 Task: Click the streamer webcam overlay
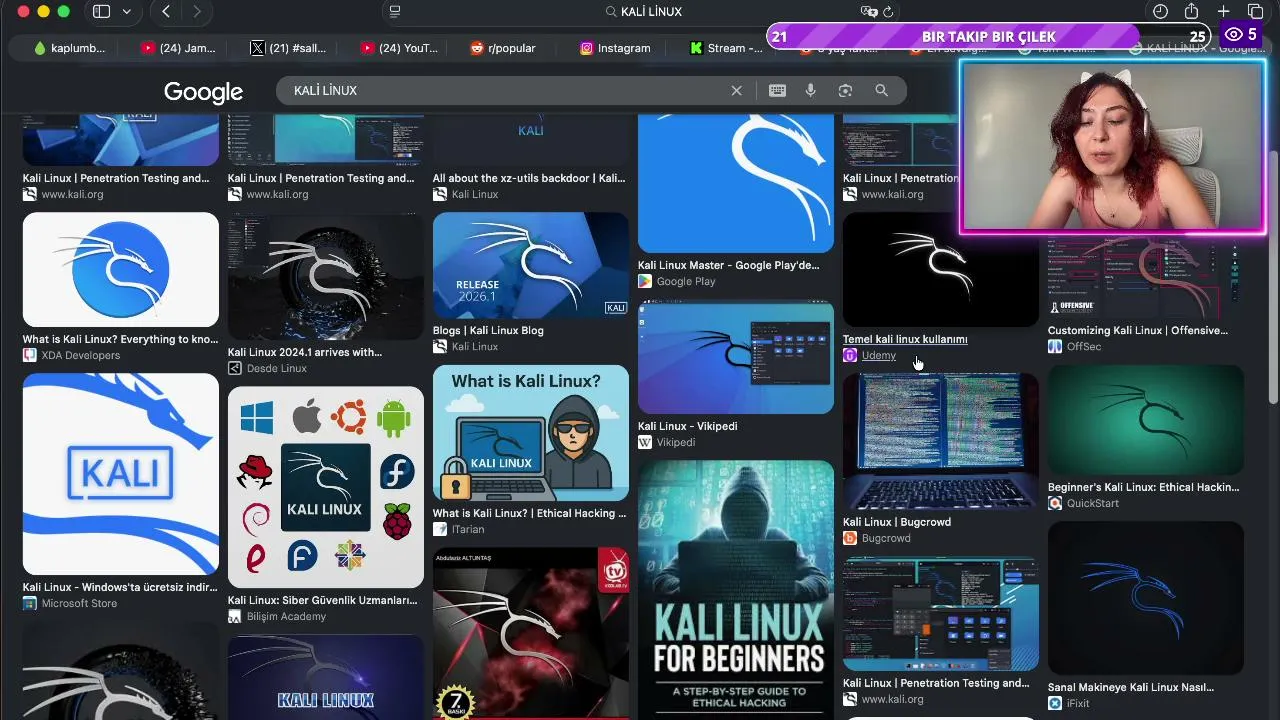tap(1113, 147)
